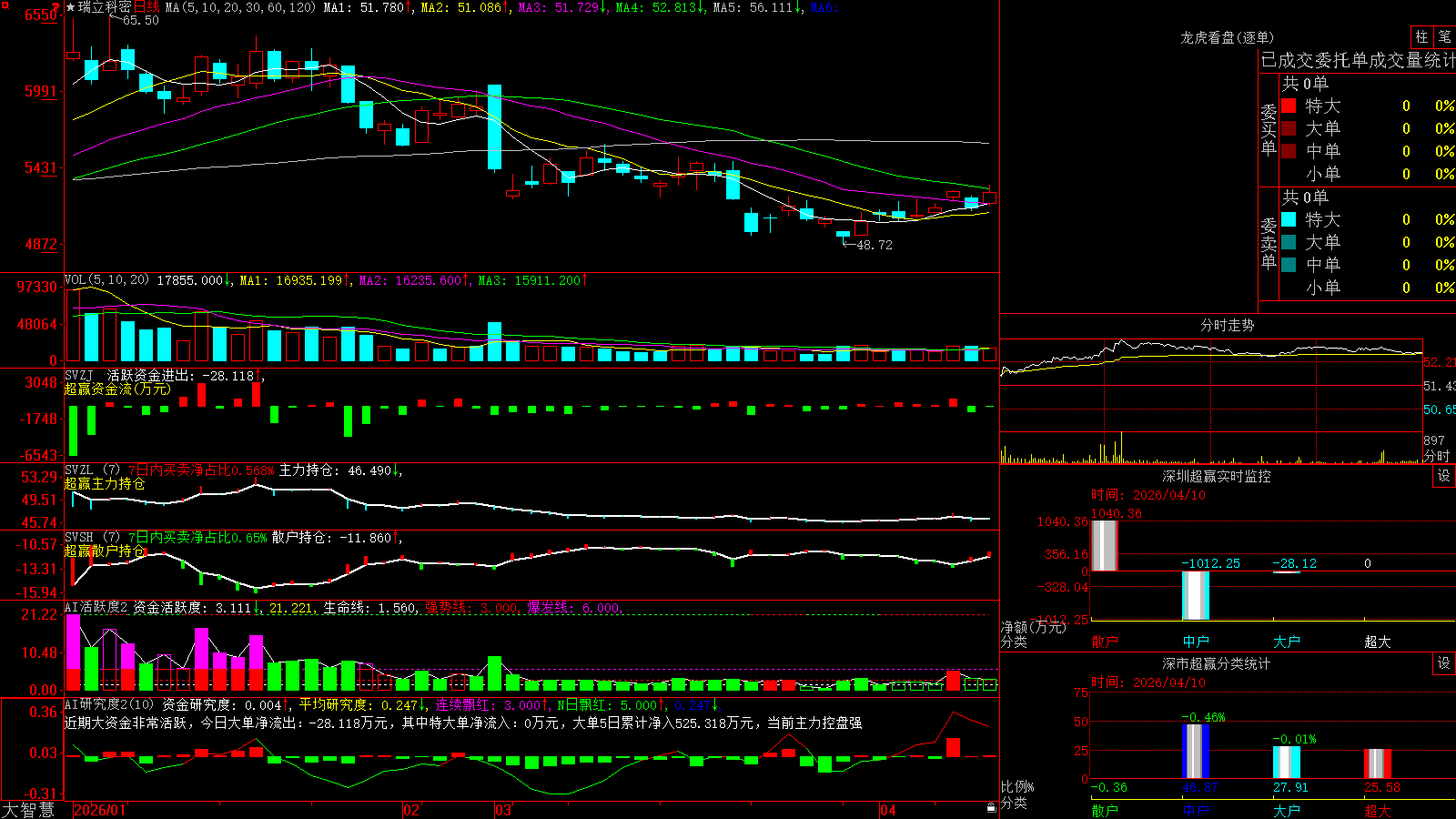Click the 散户持仓: -11.860 readout
This screenshot has height=819, width=1456.
coord(331,537)
